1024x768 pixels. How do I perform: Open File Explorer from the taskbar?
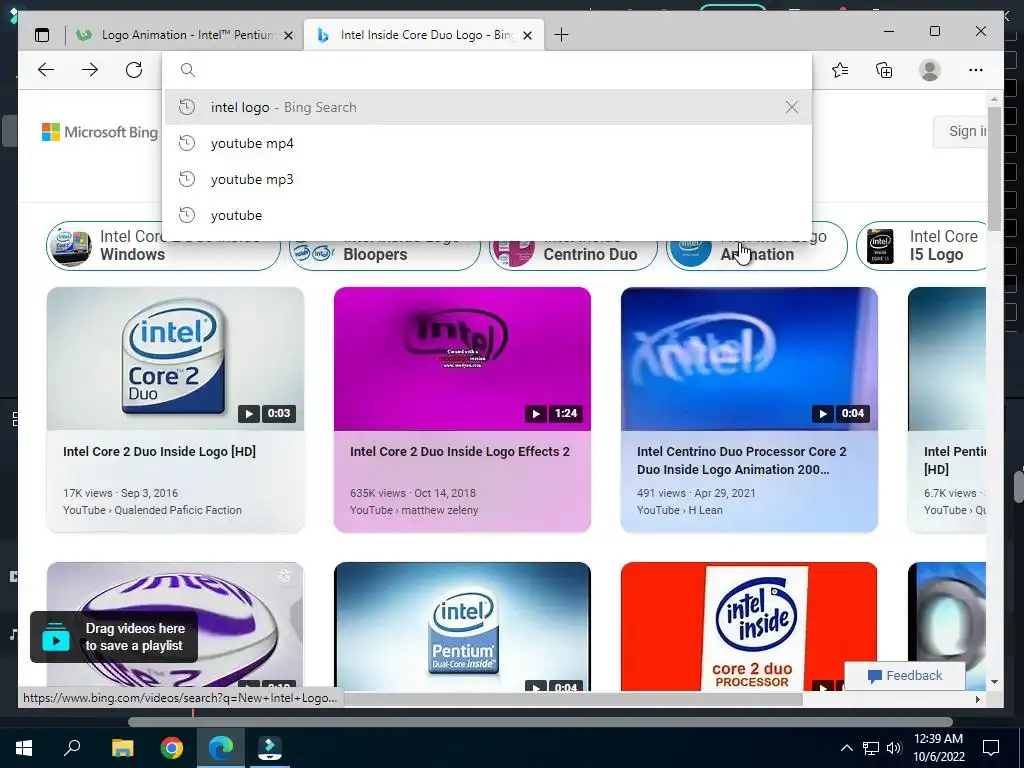point(122,748)
